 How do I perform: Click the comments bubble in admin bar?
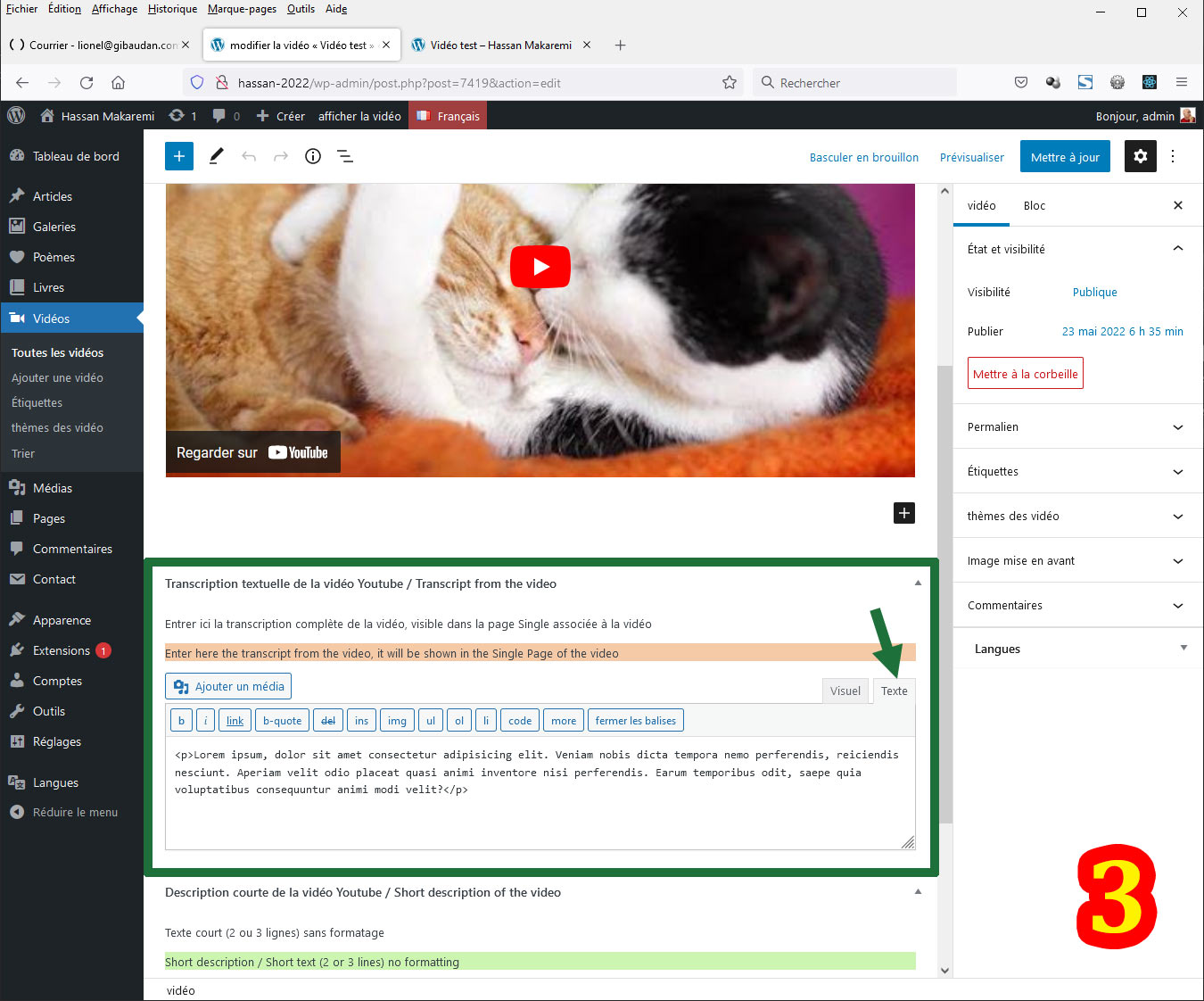point(227,116)
